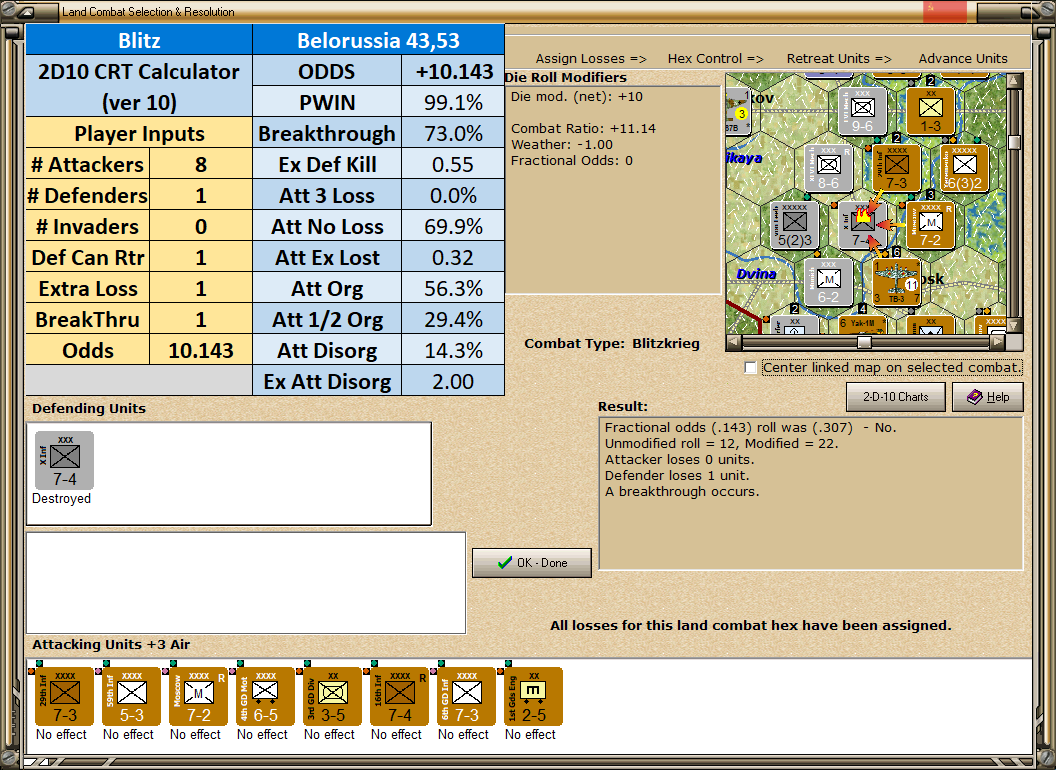
Task: Choose the 3rd GD Div 3-5 counter
Action: (x=332, y=697)
